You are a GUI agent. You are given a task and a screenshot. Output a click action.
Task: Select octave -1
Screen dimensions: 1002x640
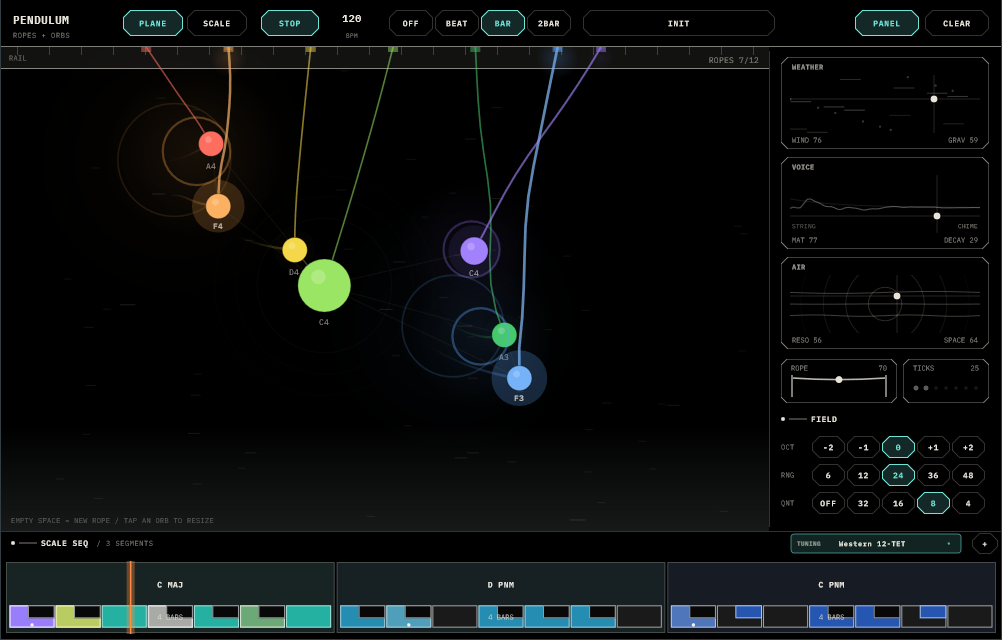click(863, 447)
